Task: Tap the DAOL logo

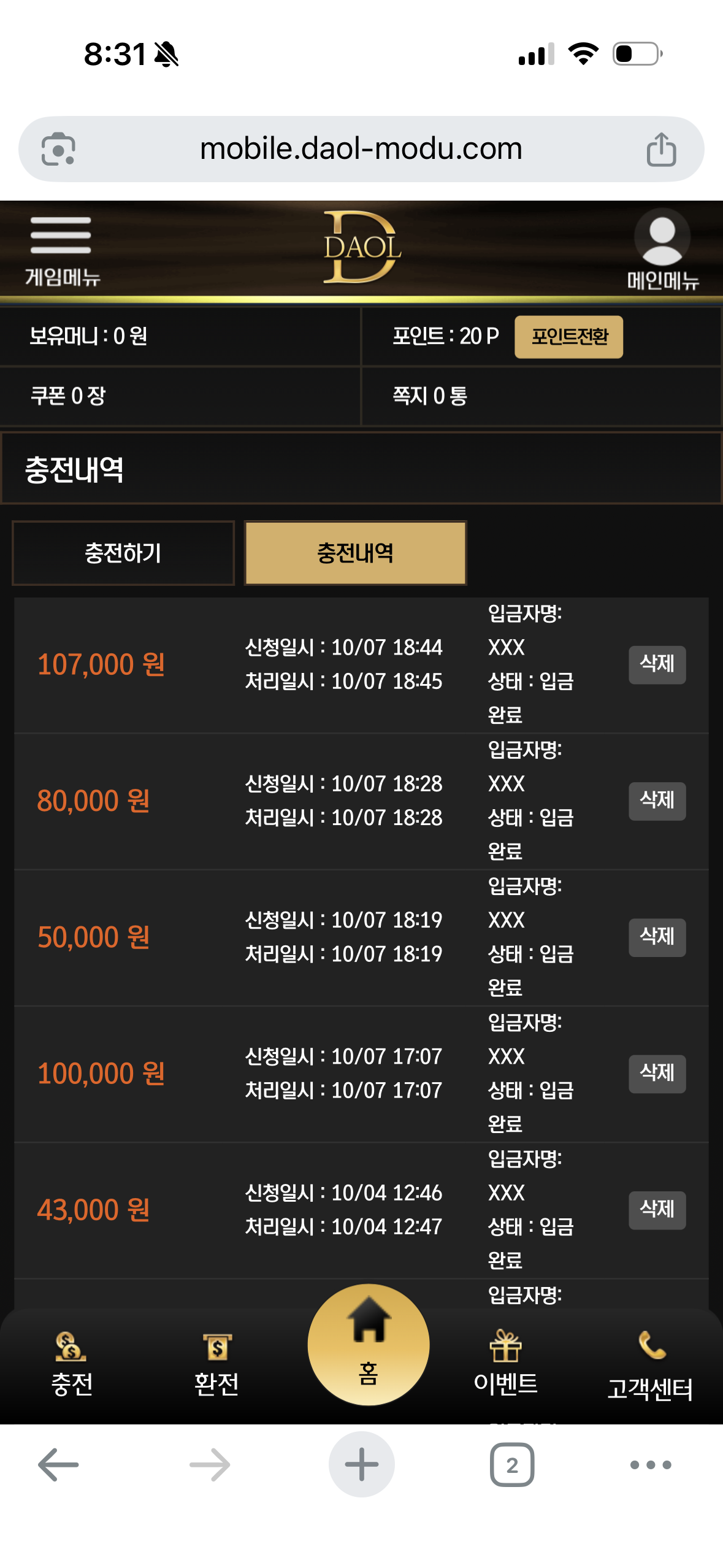Action: tap(362, 247)
